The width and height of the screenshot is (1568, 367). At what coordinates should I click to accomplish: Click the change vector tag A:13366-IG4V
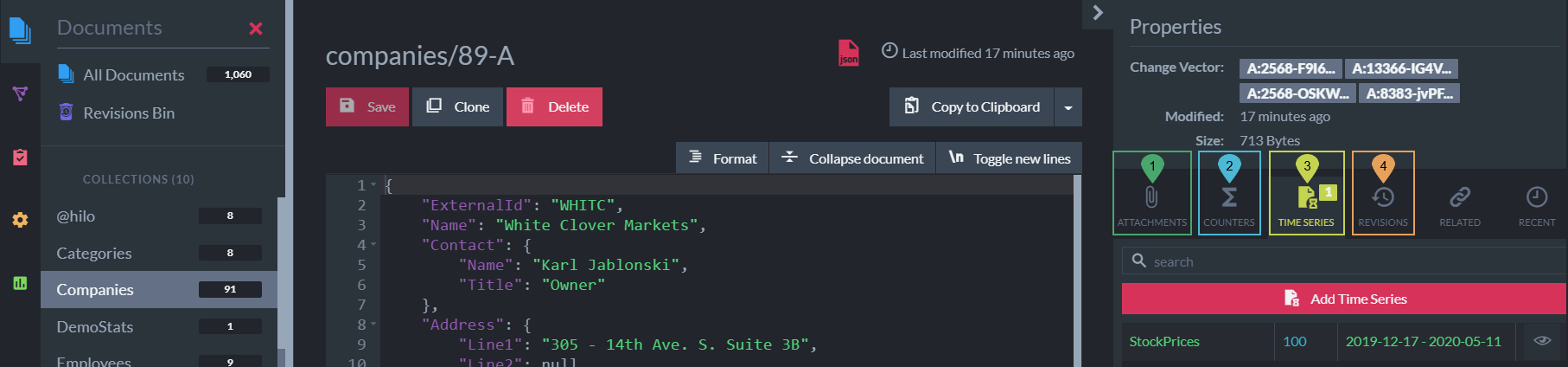click(1402, 68)
